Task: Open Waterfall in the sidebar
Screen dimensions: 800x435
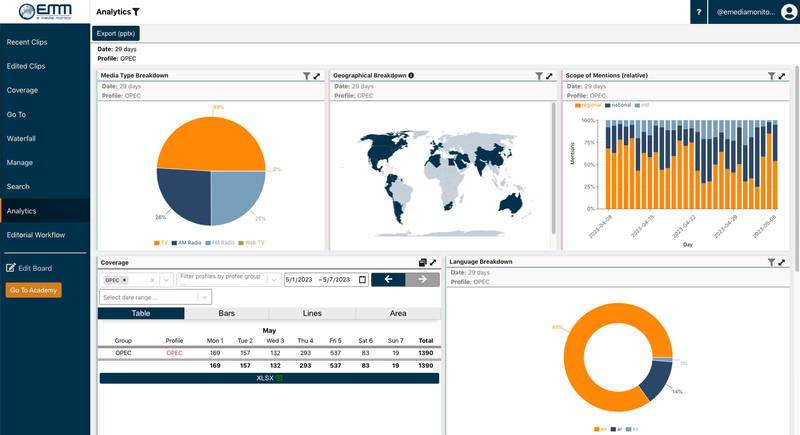Action: (21, 138)
